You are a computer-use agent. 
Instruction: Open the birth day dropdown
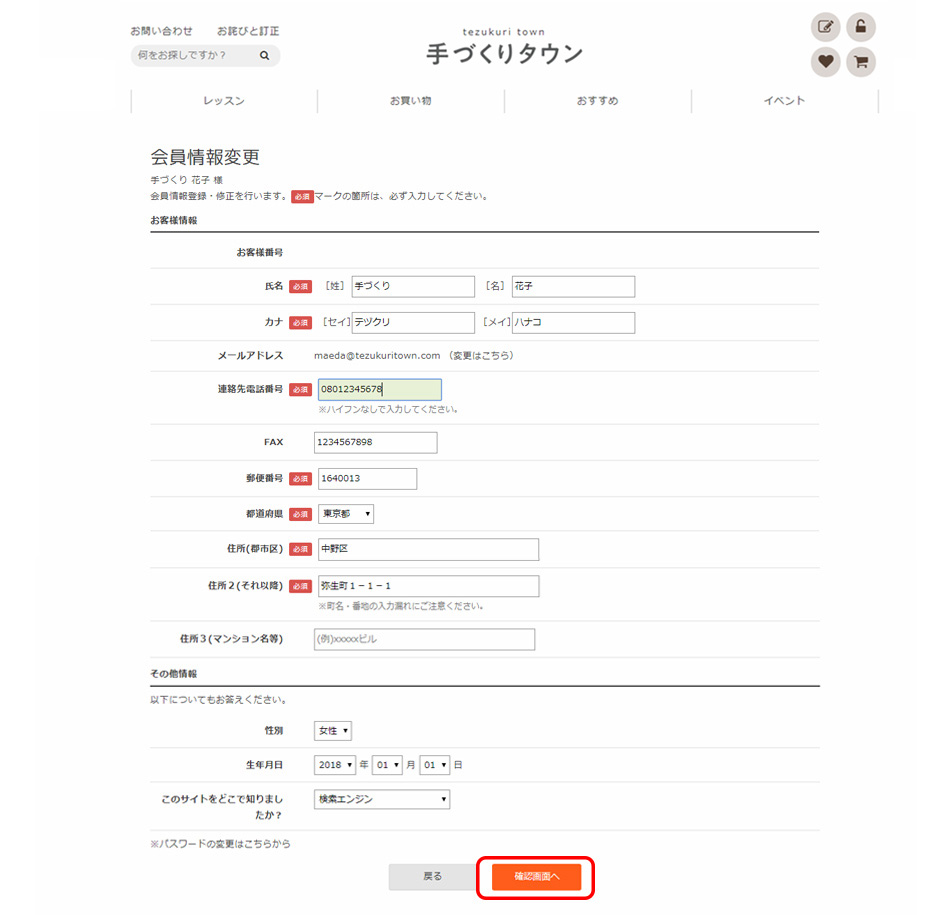point(435,765)
